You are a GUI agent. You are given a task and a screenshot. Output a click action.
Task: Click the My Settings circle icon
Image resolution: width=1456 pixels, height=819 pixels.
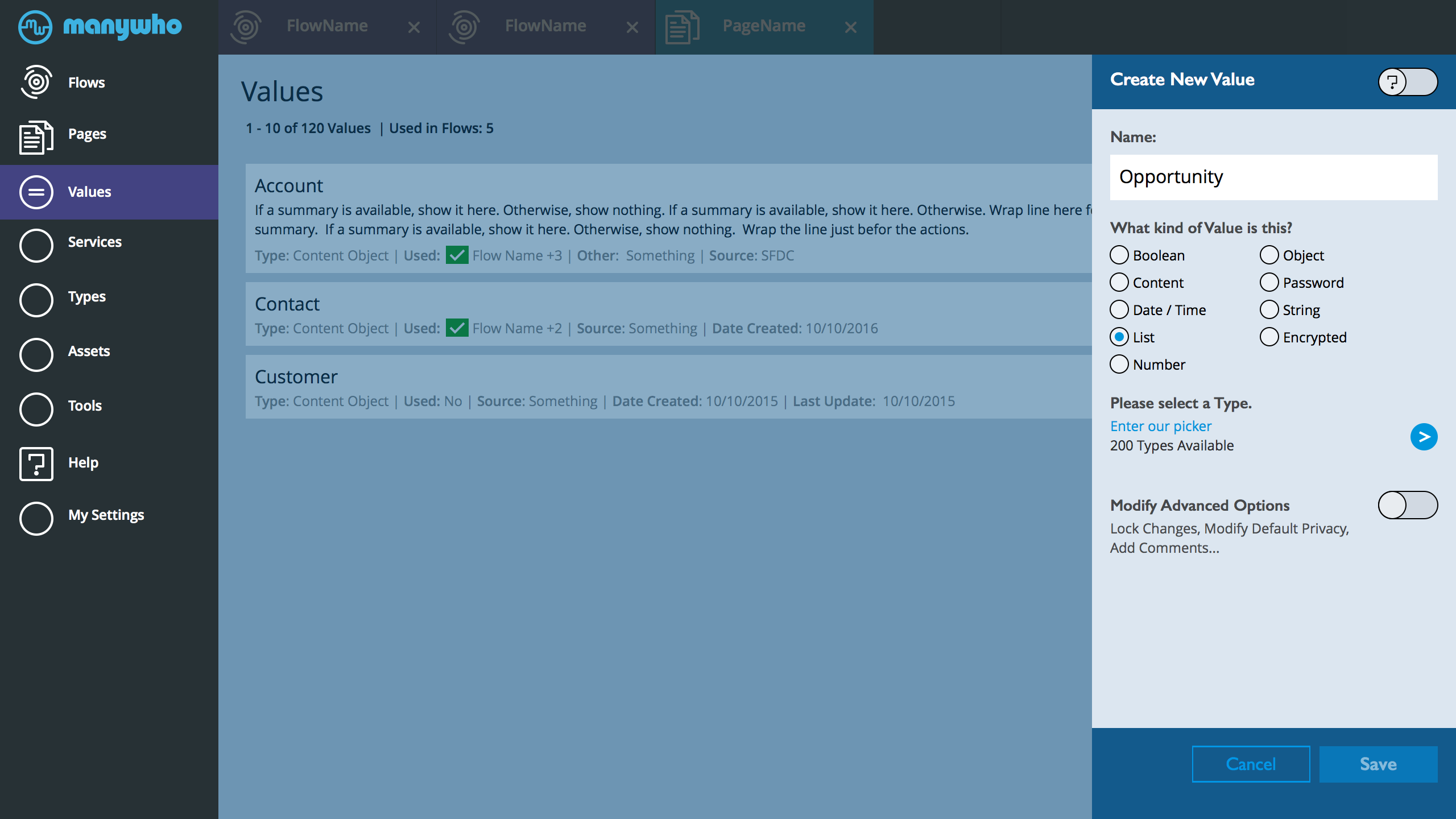tap(36, 519)
